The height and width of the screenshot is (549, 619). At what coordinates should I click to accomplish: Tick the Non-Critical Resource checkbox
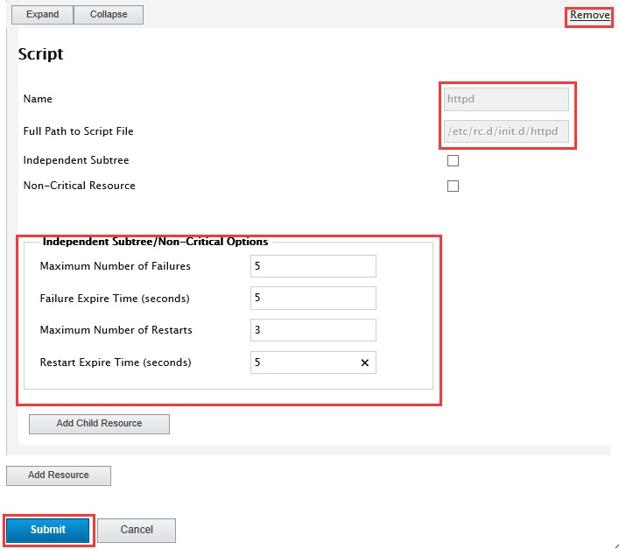pyautogui.click(x=453, y=186)
